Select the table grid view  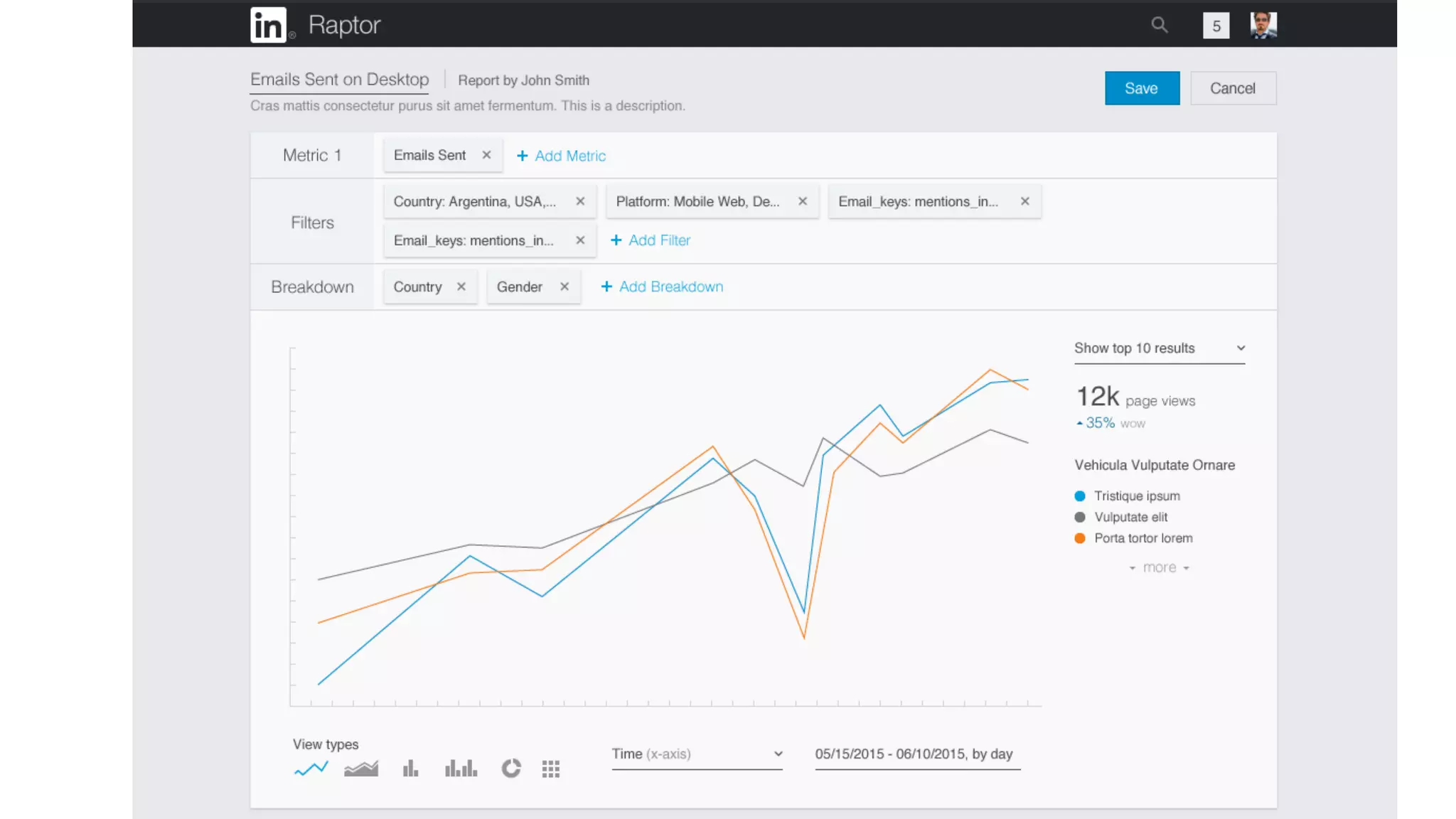tap(551, 769)
